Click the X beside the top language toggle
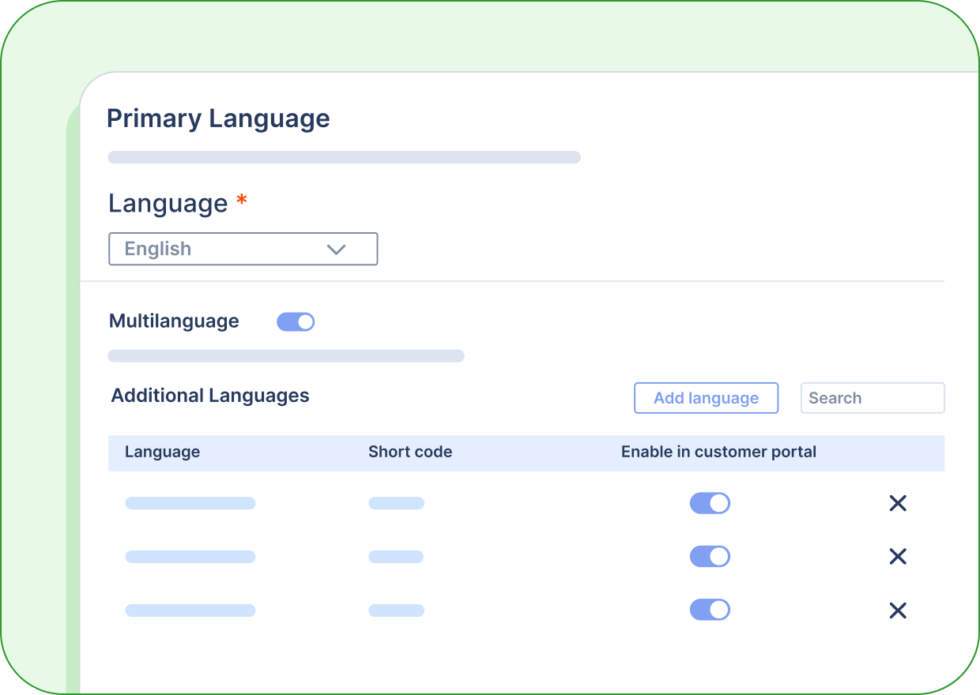The width and height of the screenshot is (980, 695). click(897, 503)
